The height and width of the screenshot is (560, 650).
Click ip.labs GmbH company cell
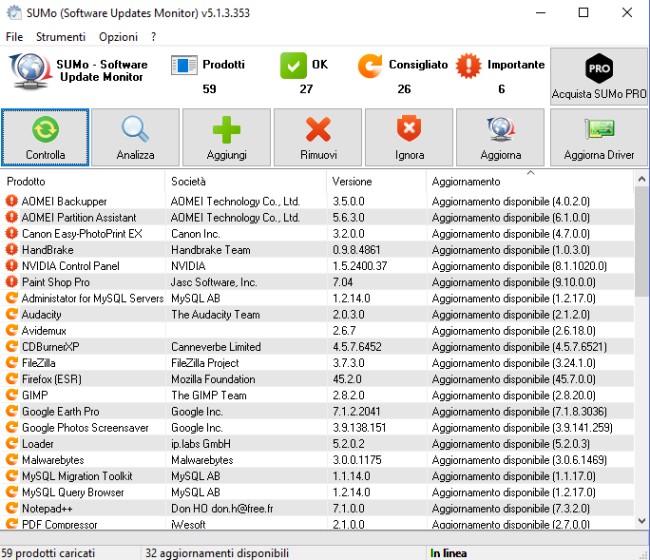pos(201,444)
